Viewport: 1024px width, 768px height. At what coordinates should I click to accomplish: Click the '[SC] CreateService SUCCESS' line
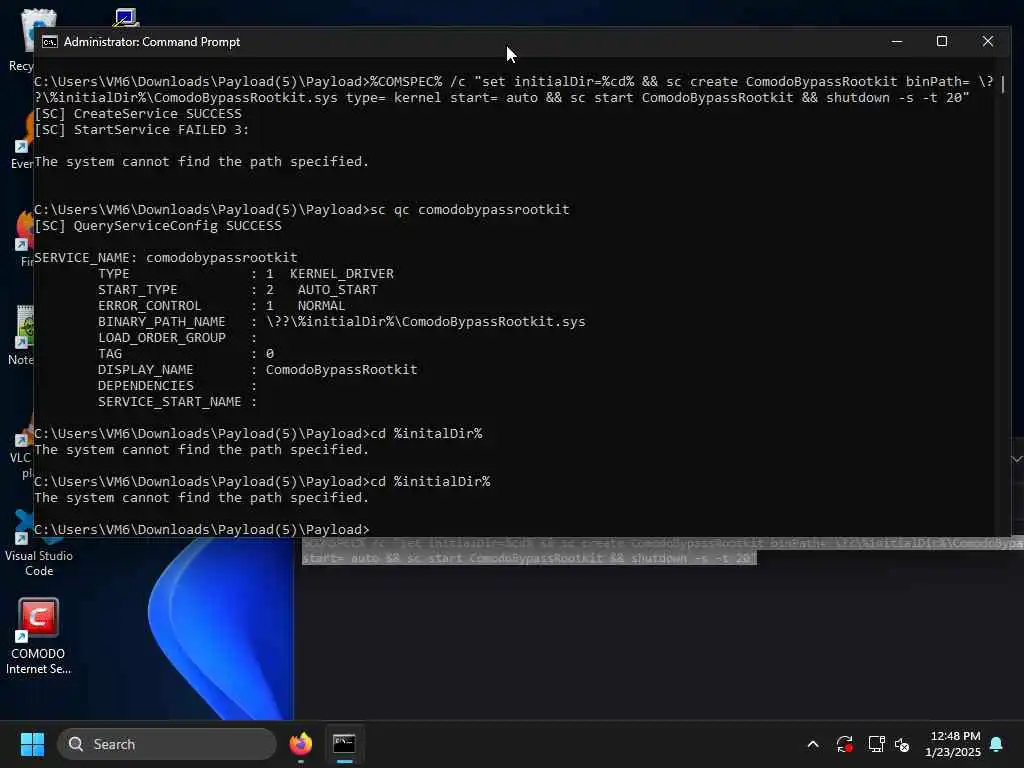(138, 114)
